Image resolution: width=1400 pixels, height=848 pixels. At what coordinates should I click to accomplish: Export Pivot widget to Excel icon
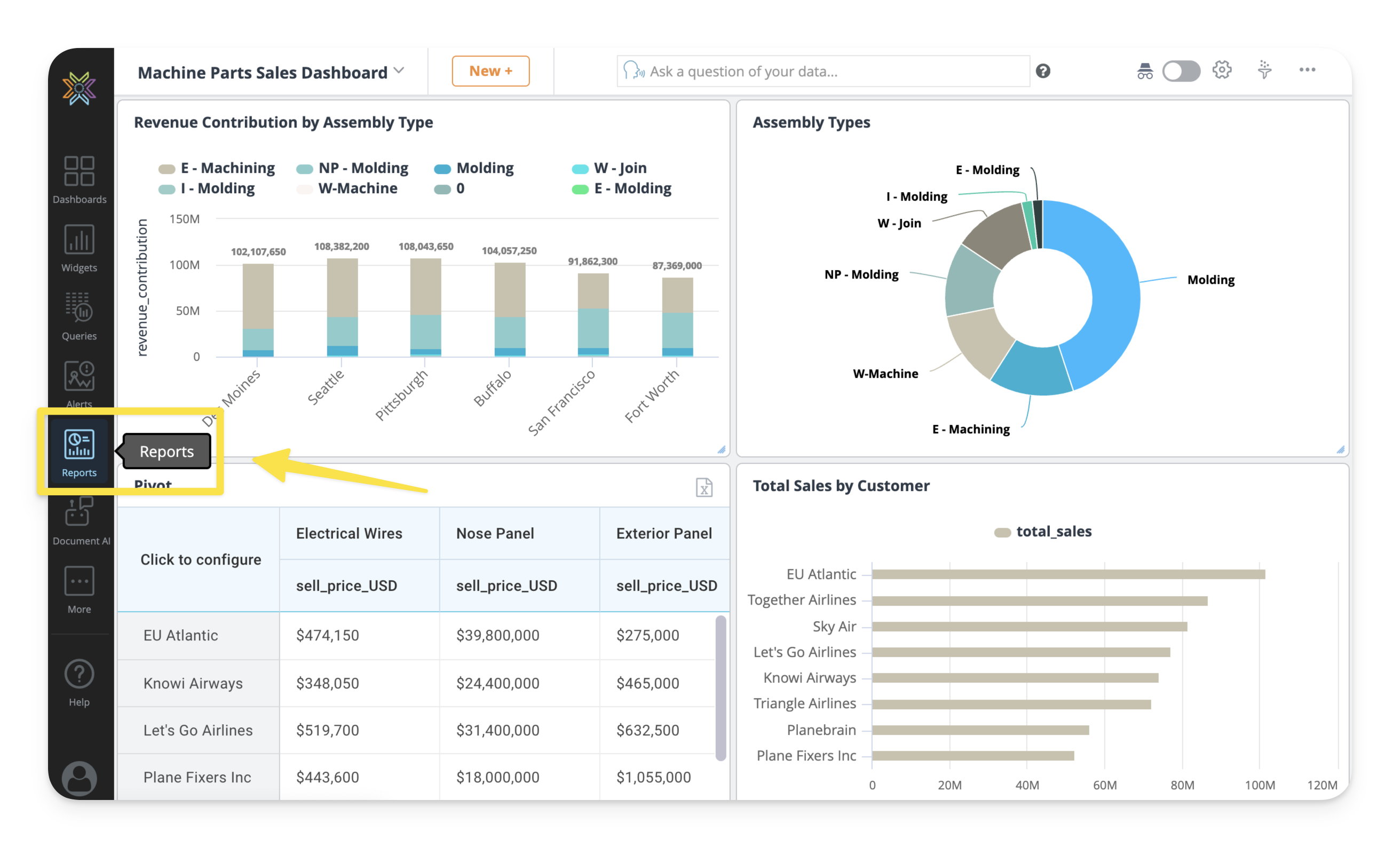703,487
